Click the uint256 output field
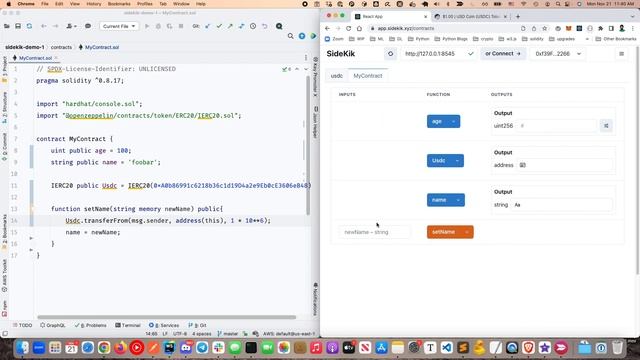This screenshot has width=640, height=360. [x=557, y=126]
